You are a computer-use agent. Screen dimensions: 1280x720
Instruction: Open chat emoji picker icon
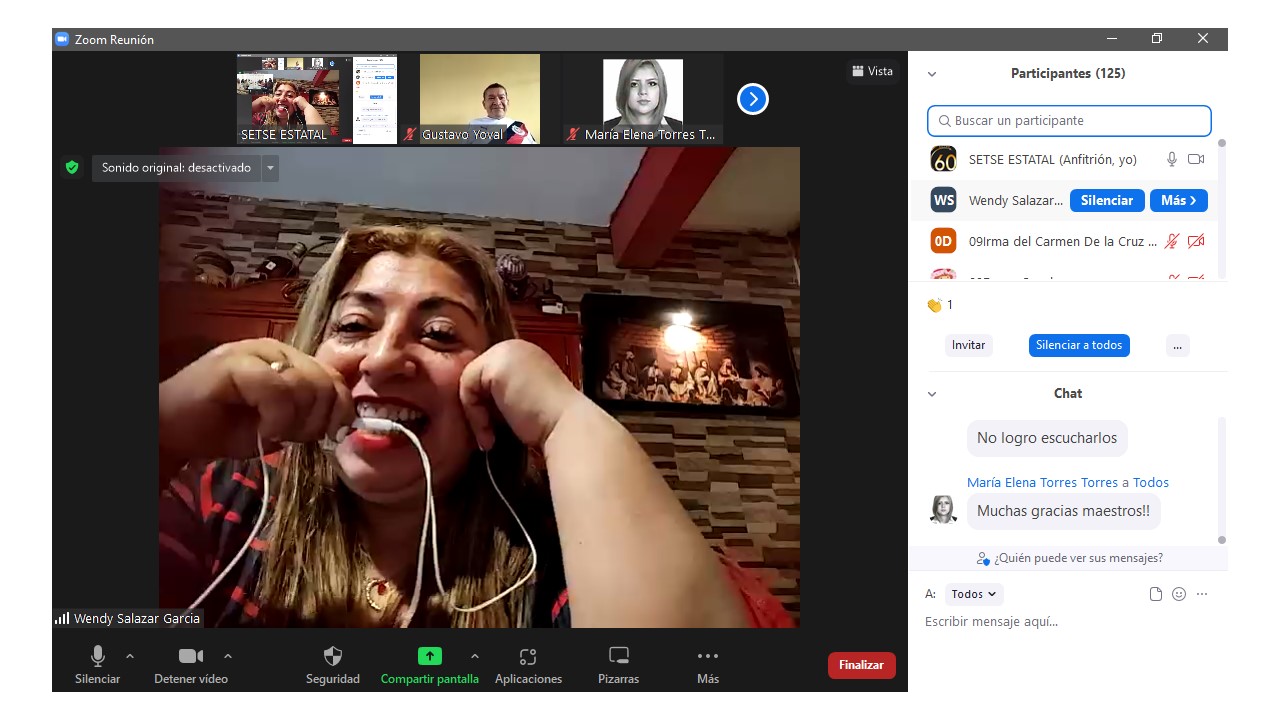[x=1179, y=594]
